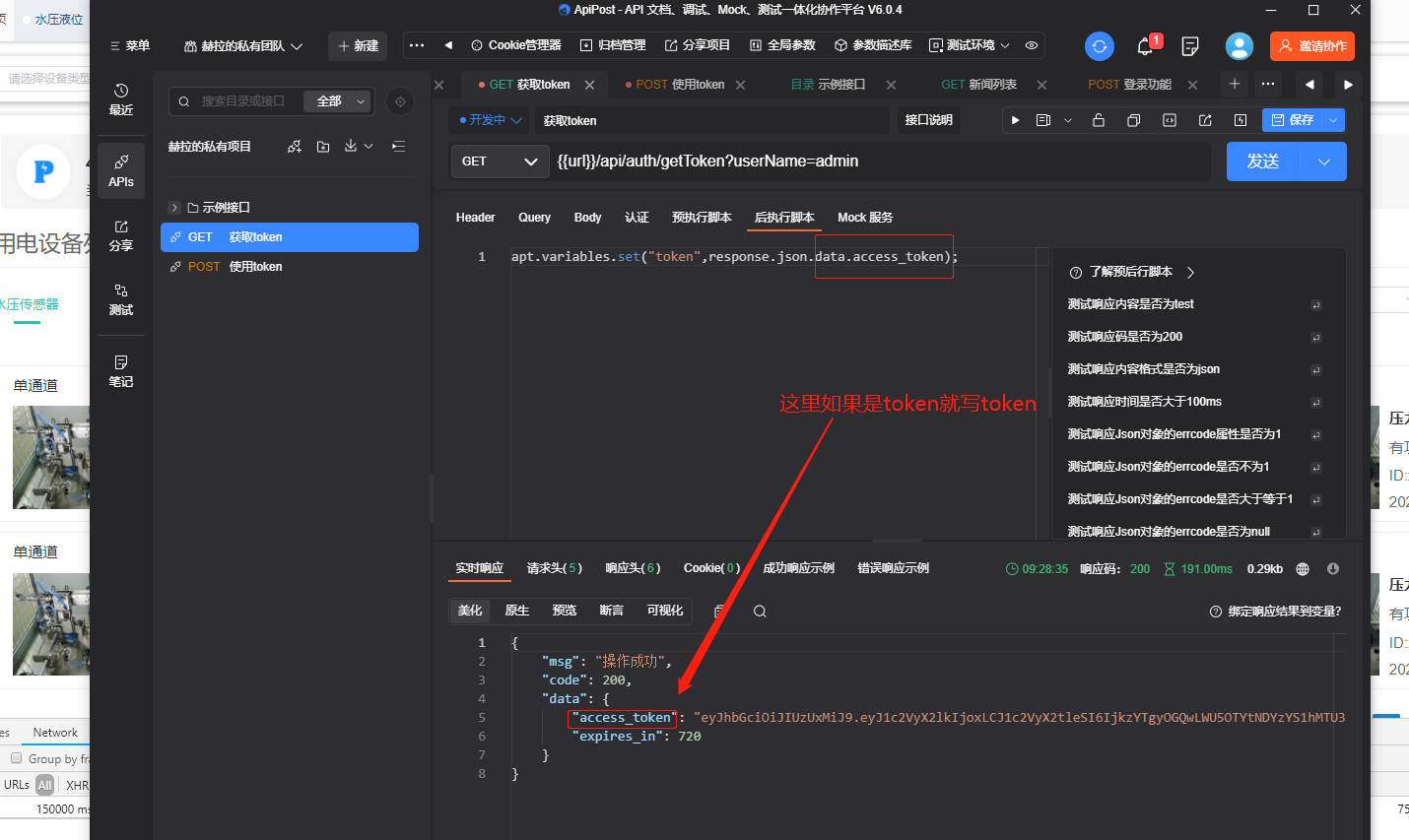1409x840 pixels.
Task: Open the 请求头(5) response tab
Action: [x=554, y=567]
